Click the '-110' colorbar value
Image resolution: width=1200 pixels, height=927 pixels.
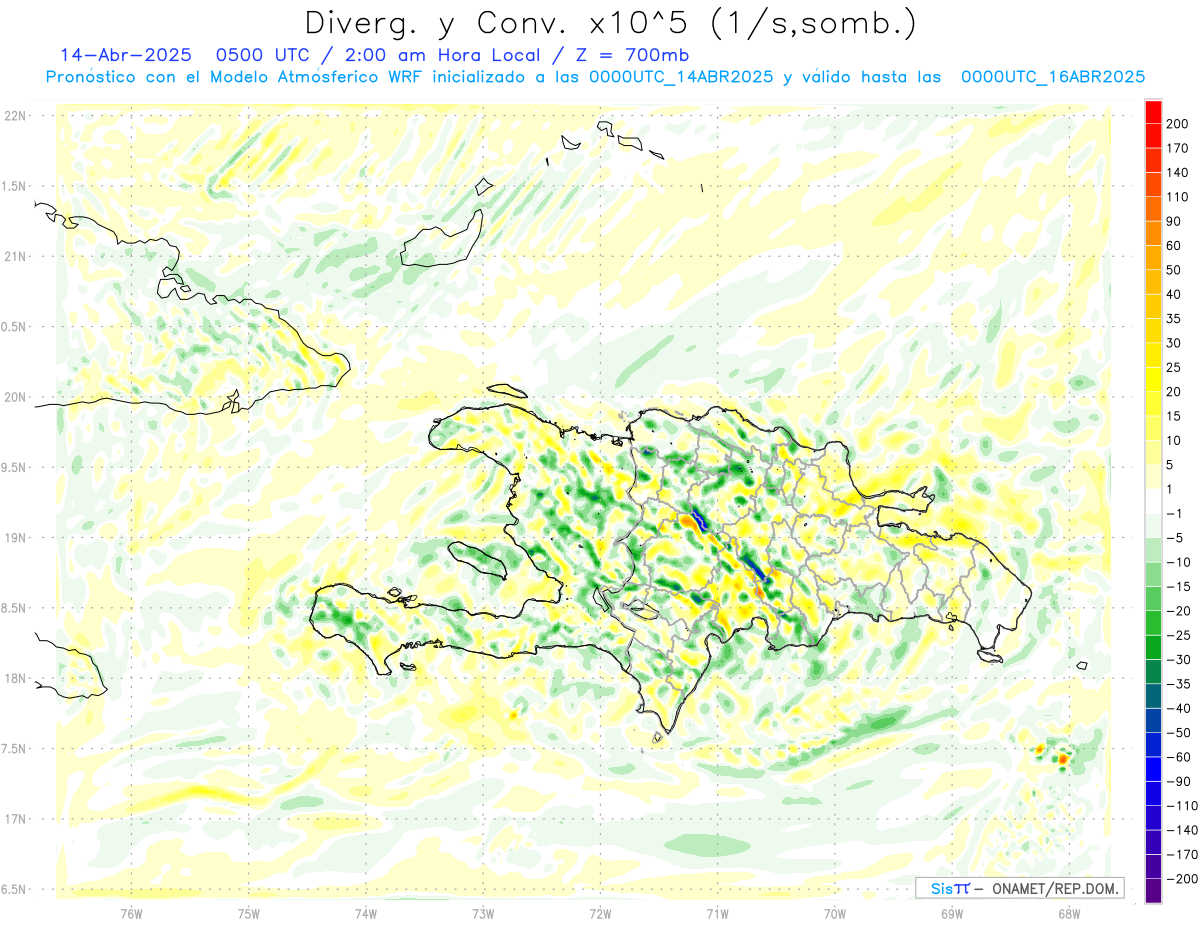coord(1180,806)
